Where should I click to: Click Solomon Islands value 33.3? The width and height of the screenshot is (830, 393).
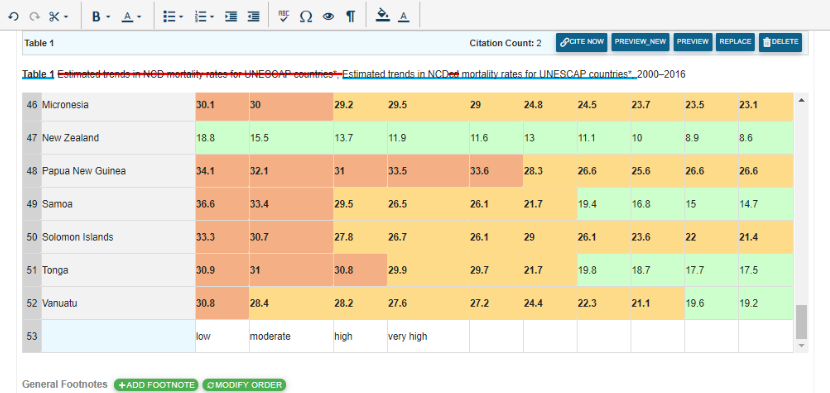click(222, 237)
